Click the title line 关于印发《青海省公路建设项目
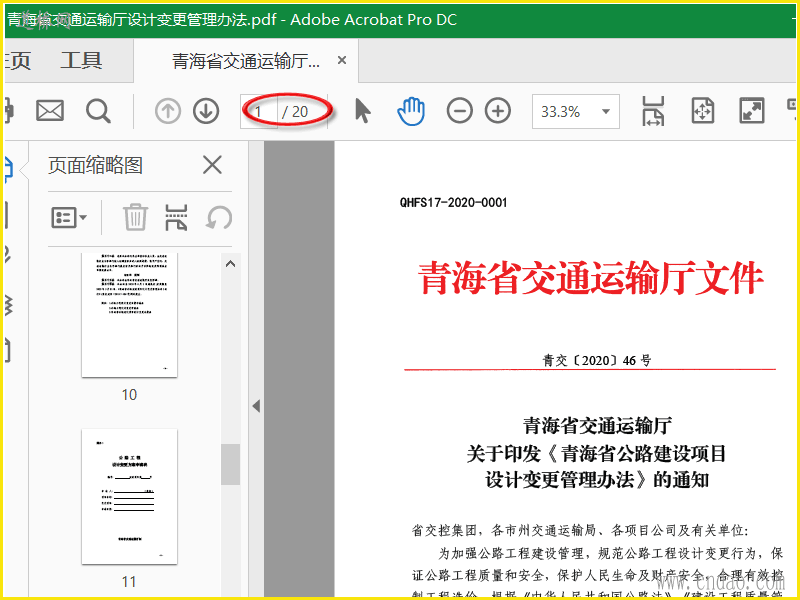Screen dimensions: 800x600 point(596,453)
